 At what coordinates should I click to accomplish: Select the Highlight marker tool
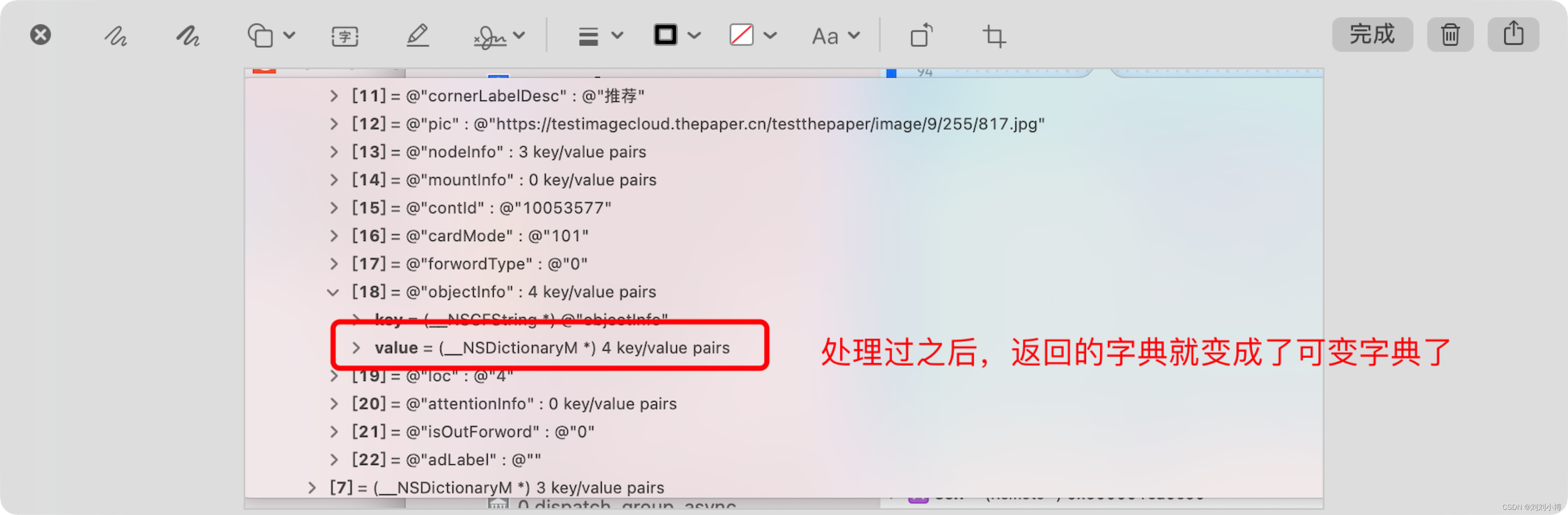click(417, 35)
